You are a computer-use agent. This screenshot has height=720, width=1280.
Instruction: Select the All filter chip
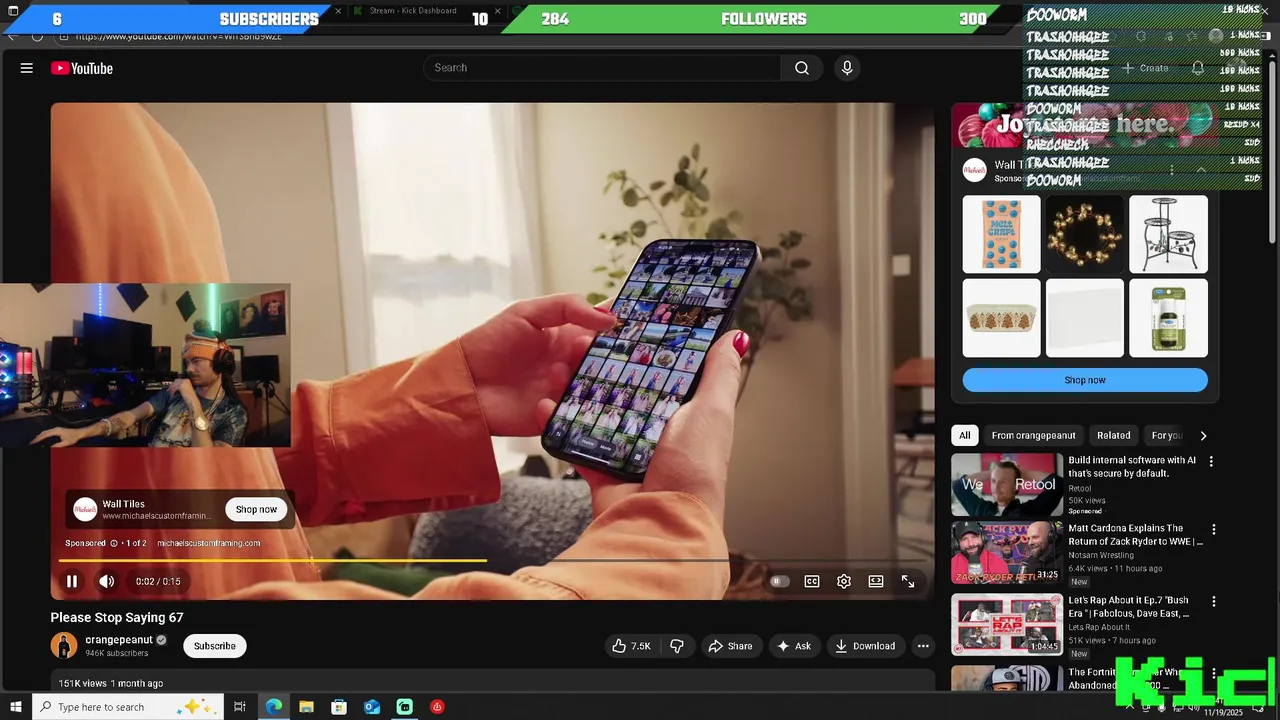[964, 435]
